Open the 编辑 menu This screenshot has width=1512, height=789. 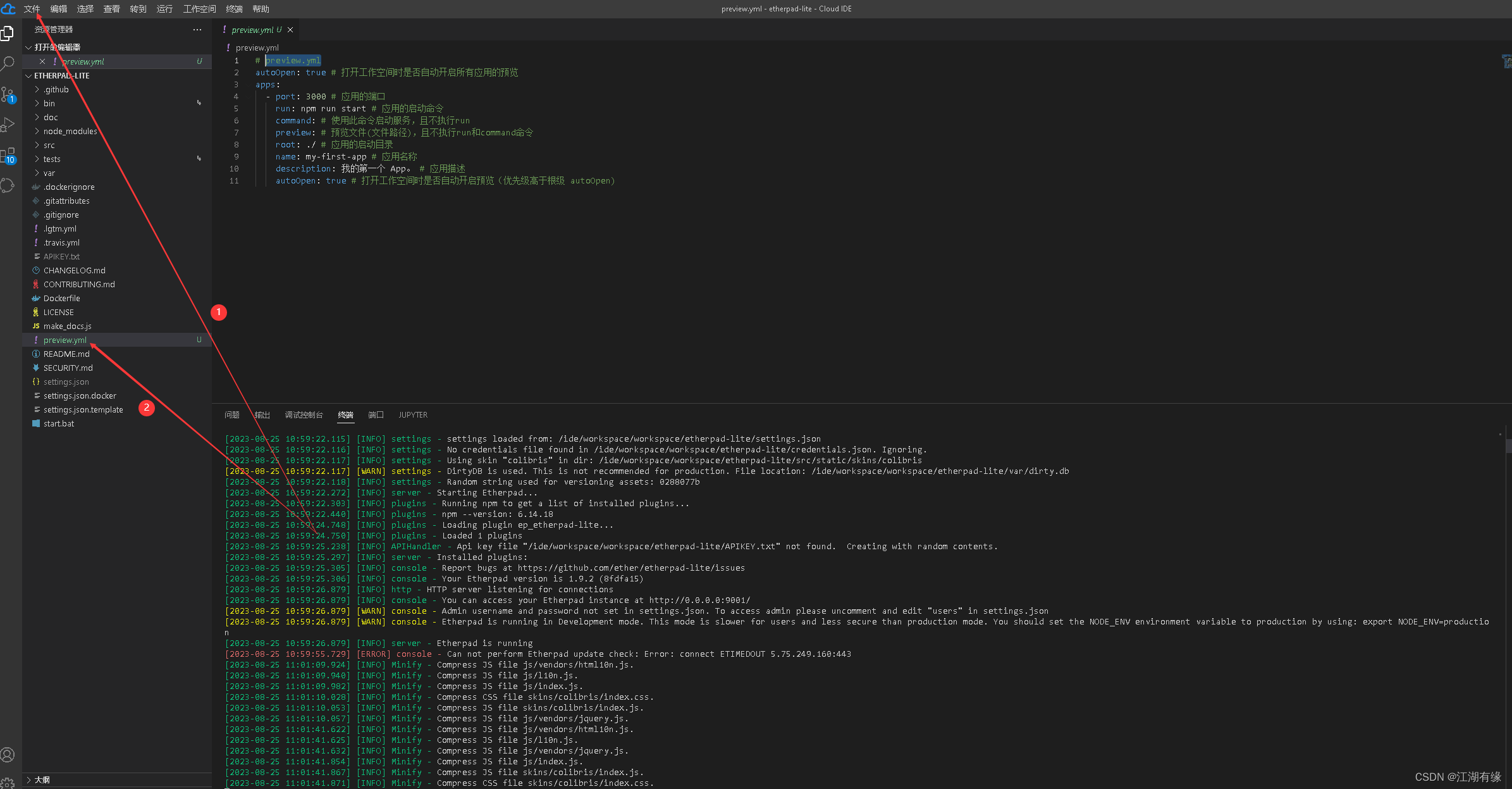pos(59,9)
